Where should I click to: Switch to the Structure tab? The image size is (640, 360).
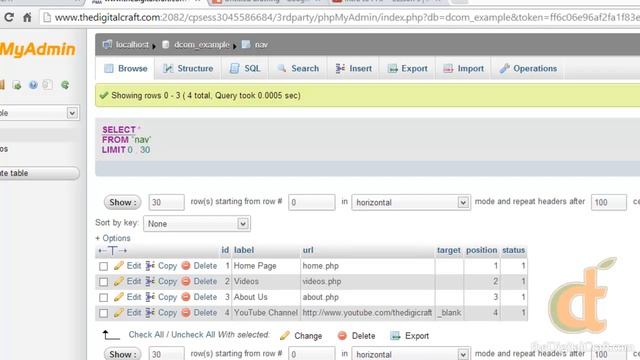tap(188, 69)
